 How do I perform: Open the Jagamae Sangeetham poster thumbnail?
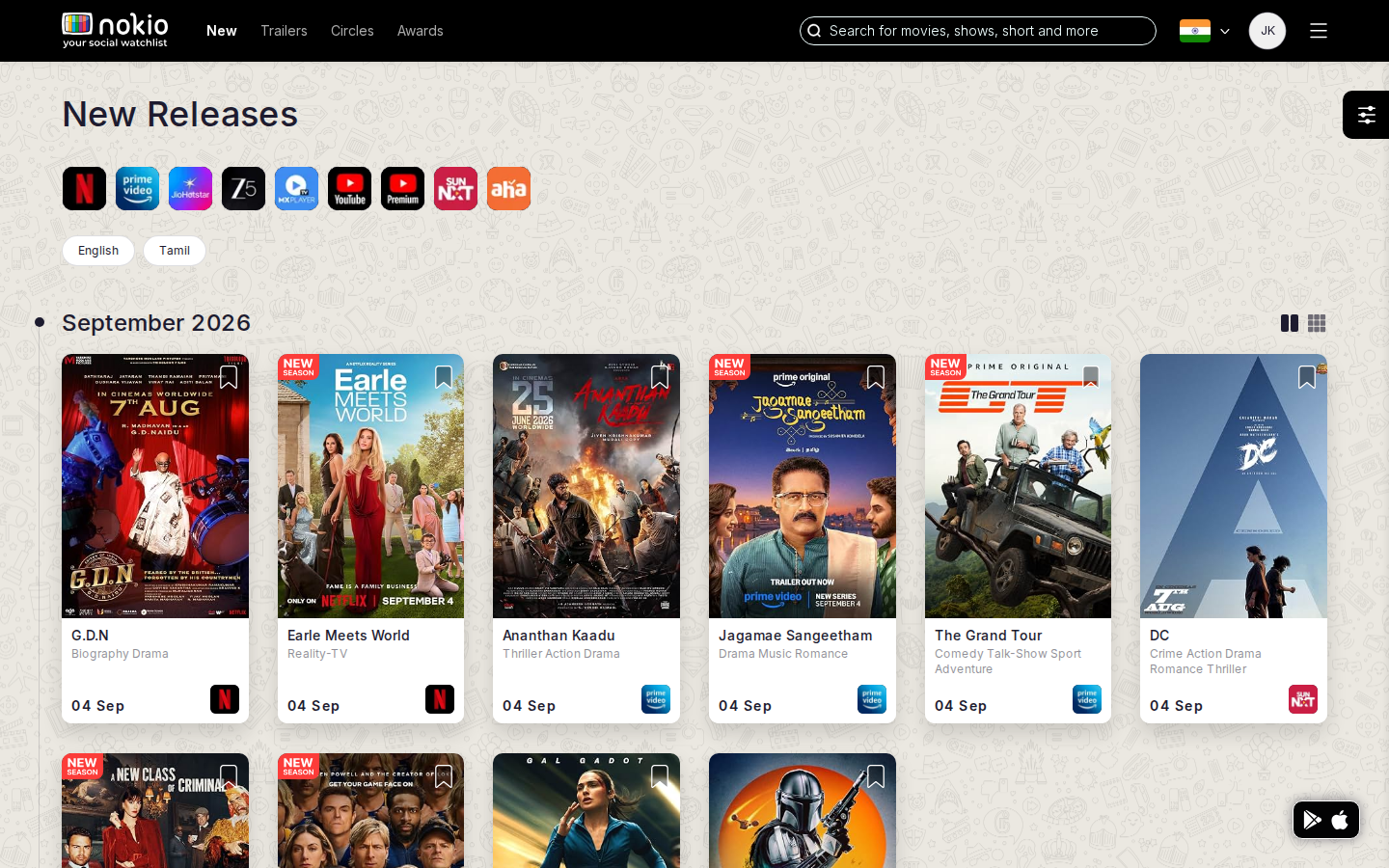803,486
